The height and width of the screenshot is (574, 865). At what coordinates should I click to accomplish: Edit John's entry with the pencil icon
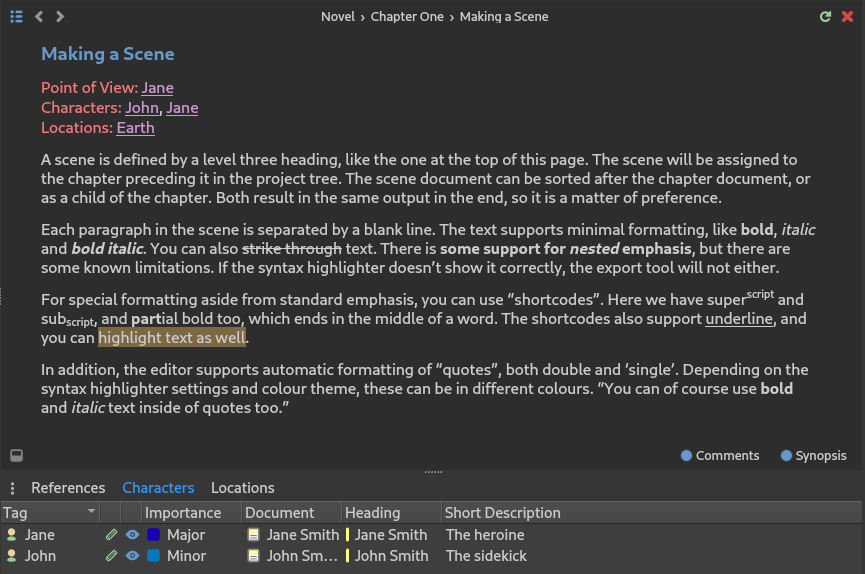(111, 555)
